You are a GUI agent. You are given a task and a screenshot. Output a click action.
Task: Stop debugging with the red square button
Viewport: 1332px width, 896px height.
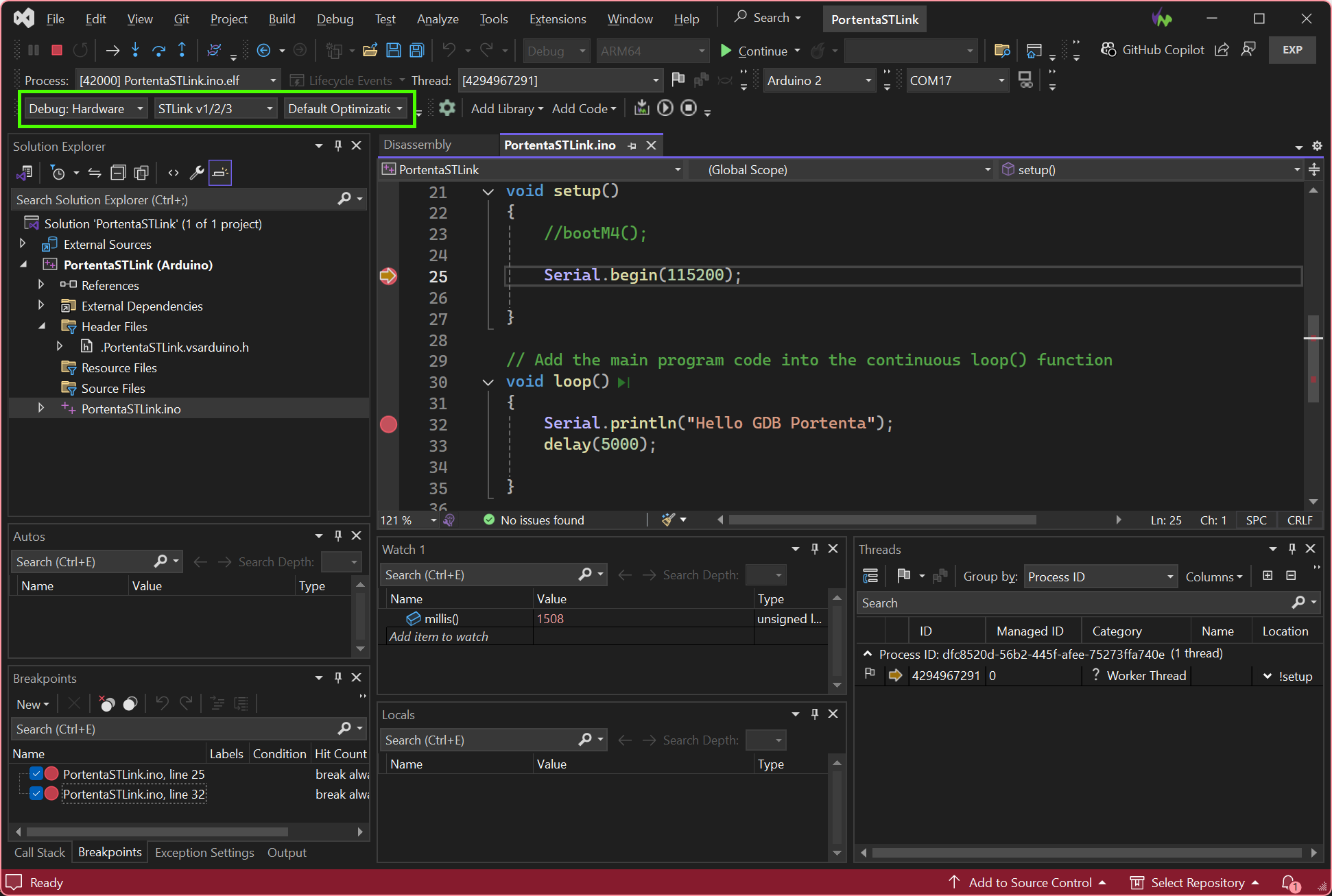[57, 50]
